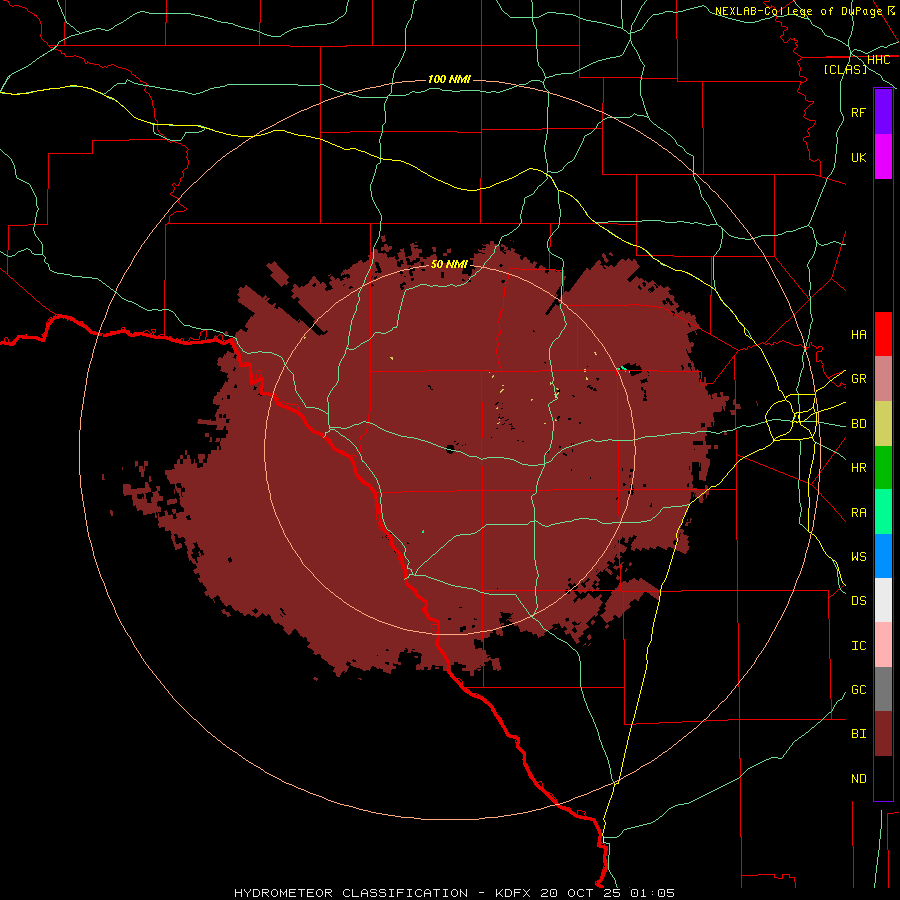
Task: Click the WS legend label
Action: click(x=858, y=556)
